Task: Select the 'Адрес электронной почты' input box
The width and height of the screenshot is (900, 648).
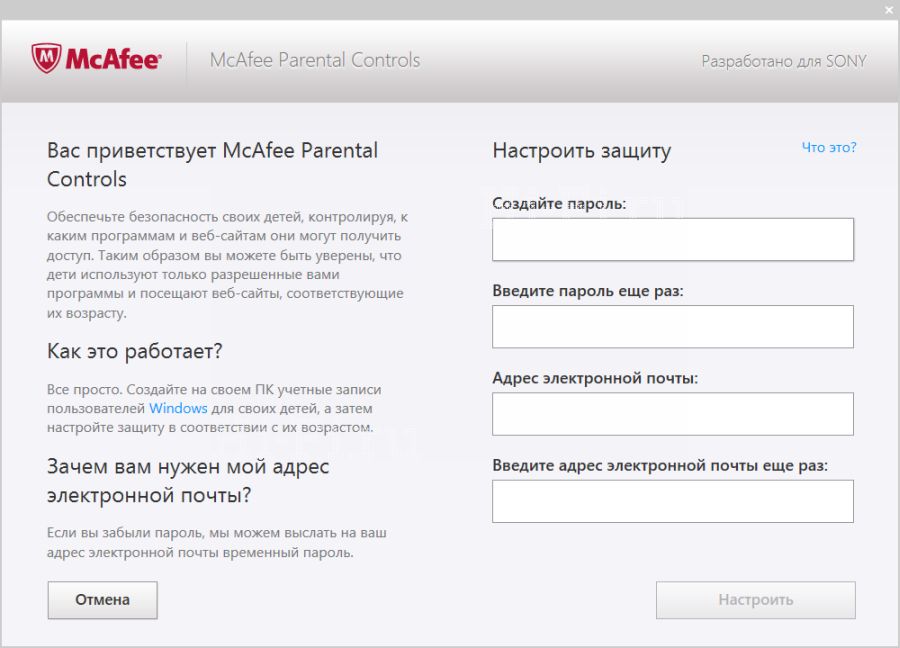Action: (x=672, y=414)
